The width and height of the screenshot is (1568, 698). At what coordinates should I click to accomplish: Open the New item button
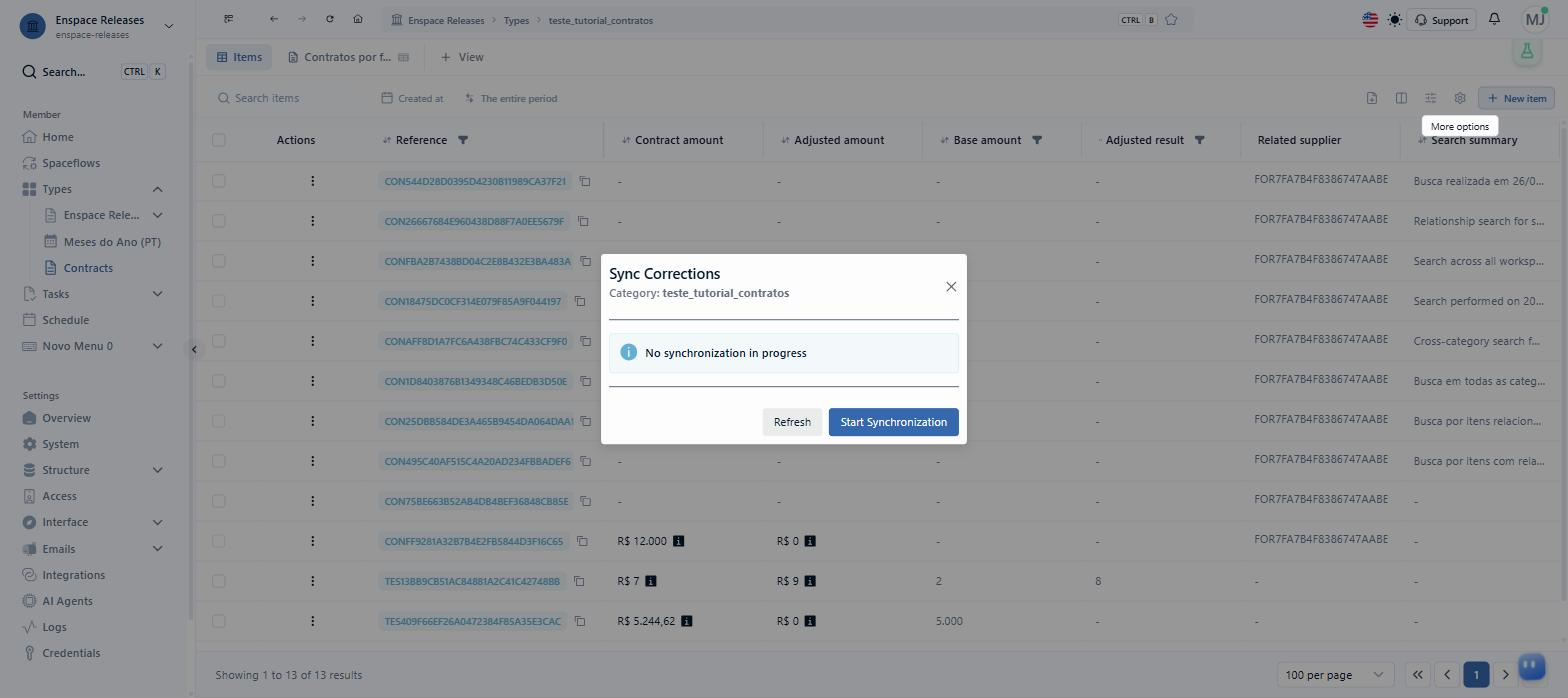[1516, 98]
